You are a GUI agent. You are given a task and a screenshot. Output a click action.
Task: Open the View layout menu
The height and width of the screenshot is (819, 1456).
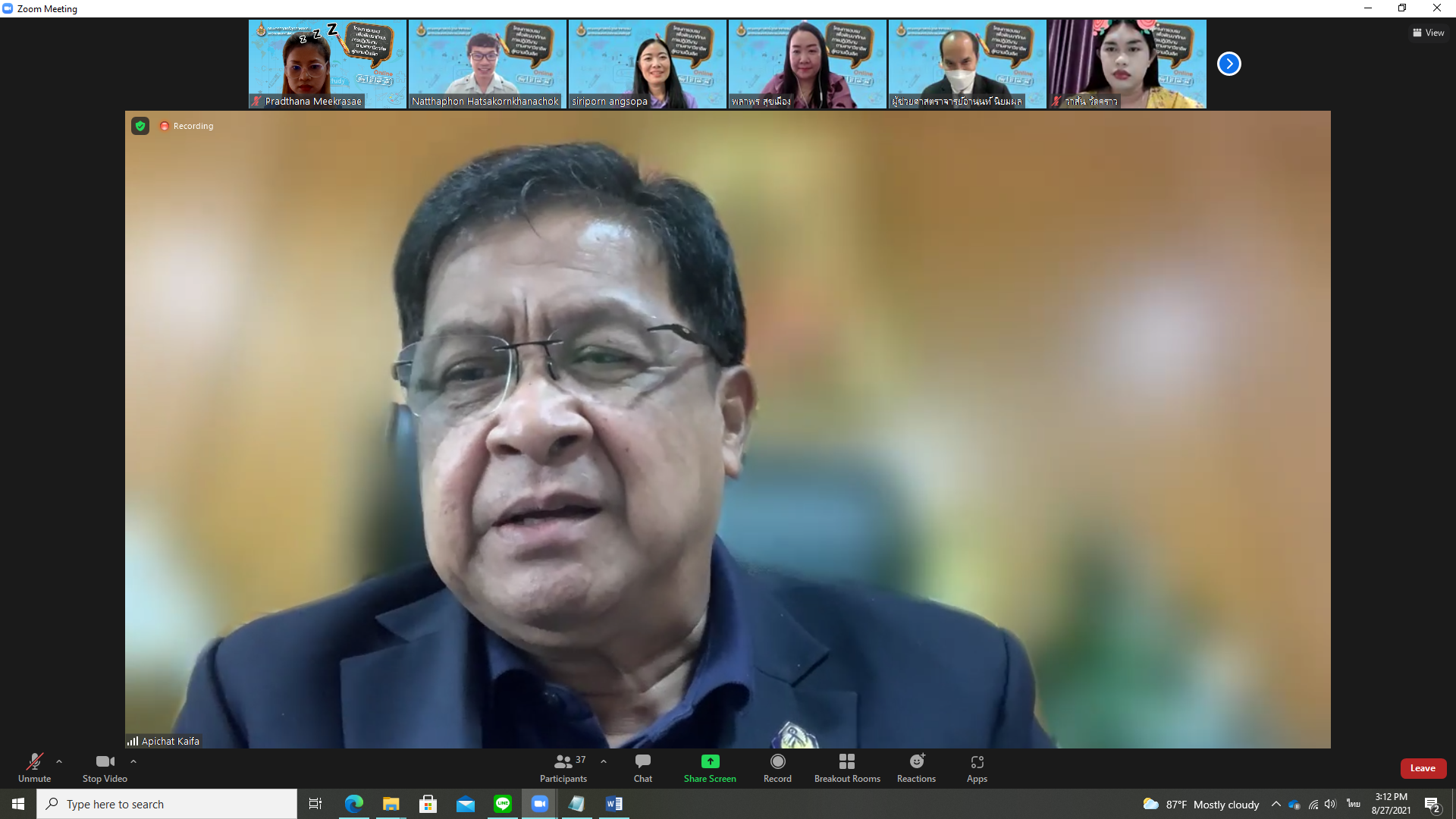coord(1428,33)
